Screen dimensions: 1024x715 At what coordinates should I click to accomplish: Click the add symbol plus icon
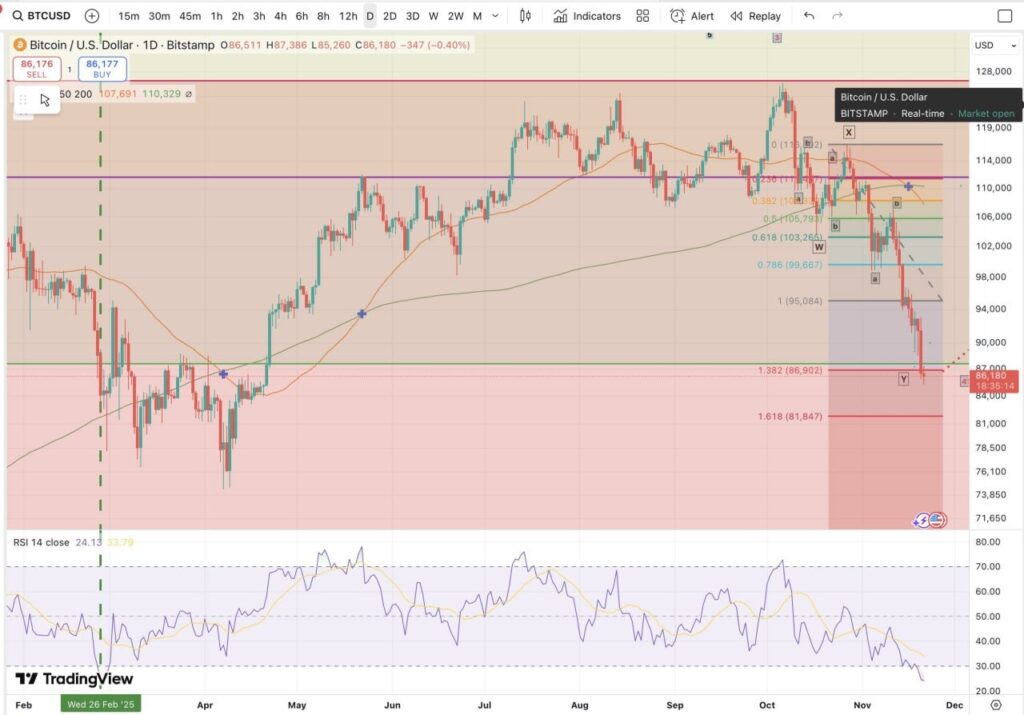point(92,16)
